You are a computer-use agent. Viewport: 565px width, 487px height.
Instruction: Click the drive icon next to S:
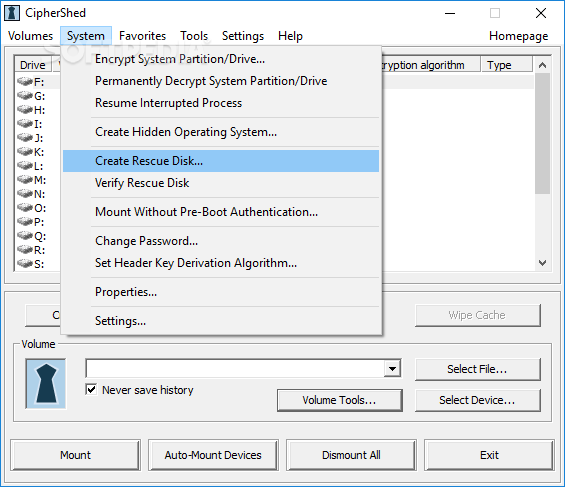pos(25,264)
